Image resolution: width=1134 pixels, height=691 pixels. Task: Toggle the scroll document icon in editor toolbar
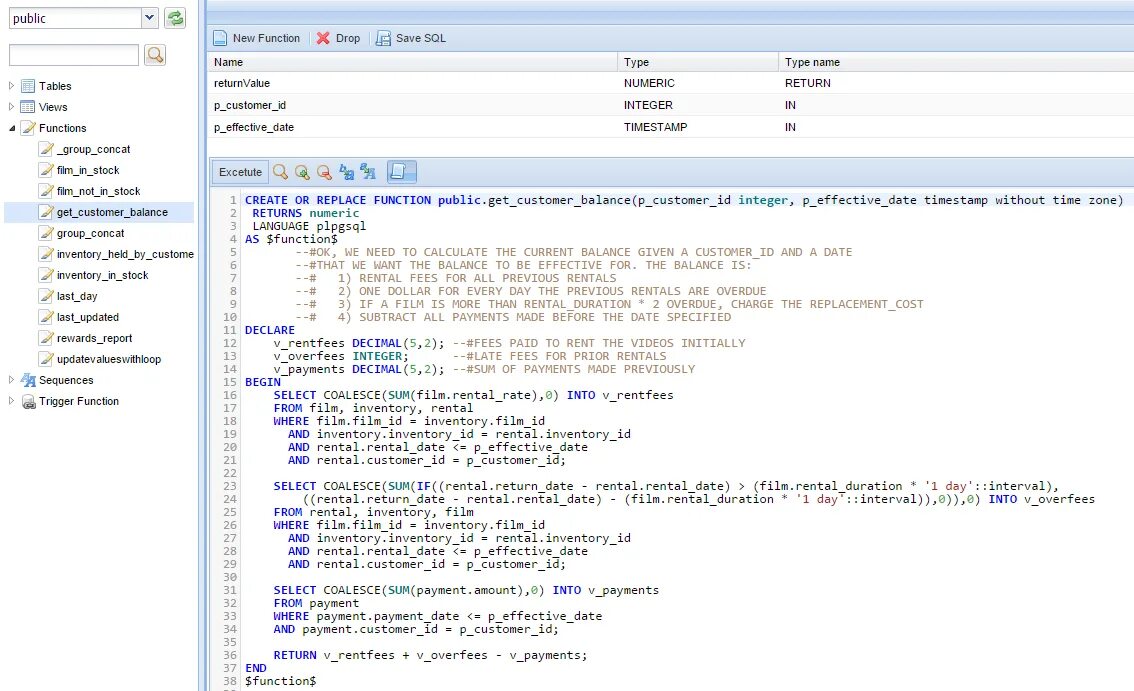point(401,171)
